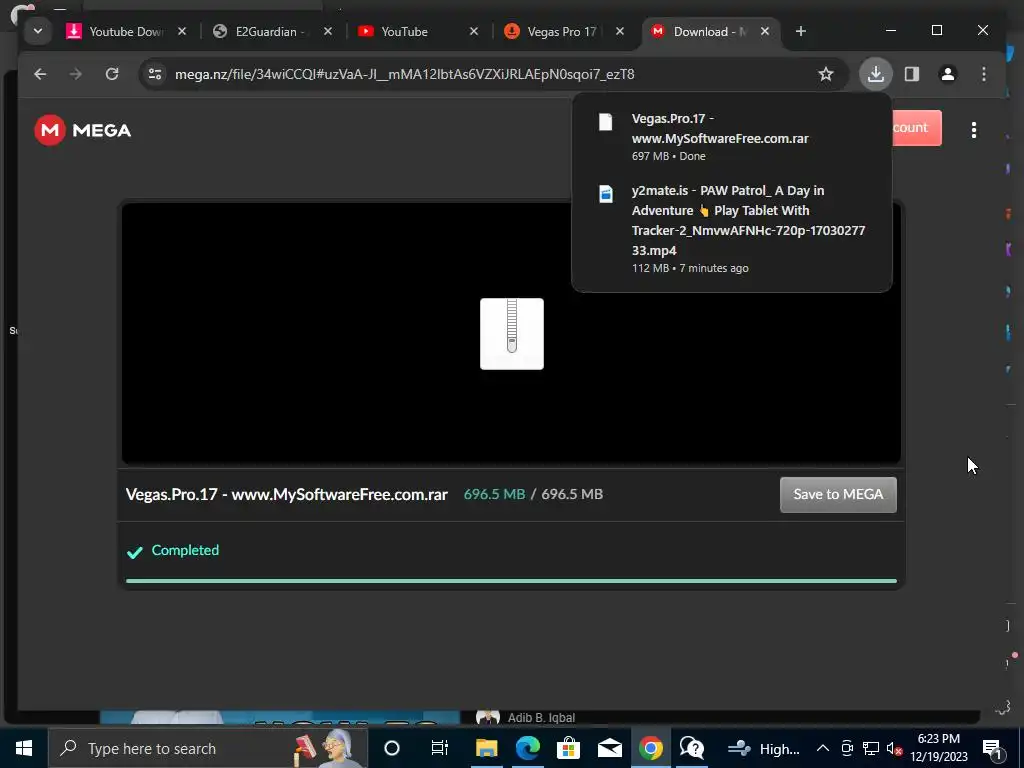The image size is (1024, 768).
Task: Click the taskbar search box
Action: 208,748
